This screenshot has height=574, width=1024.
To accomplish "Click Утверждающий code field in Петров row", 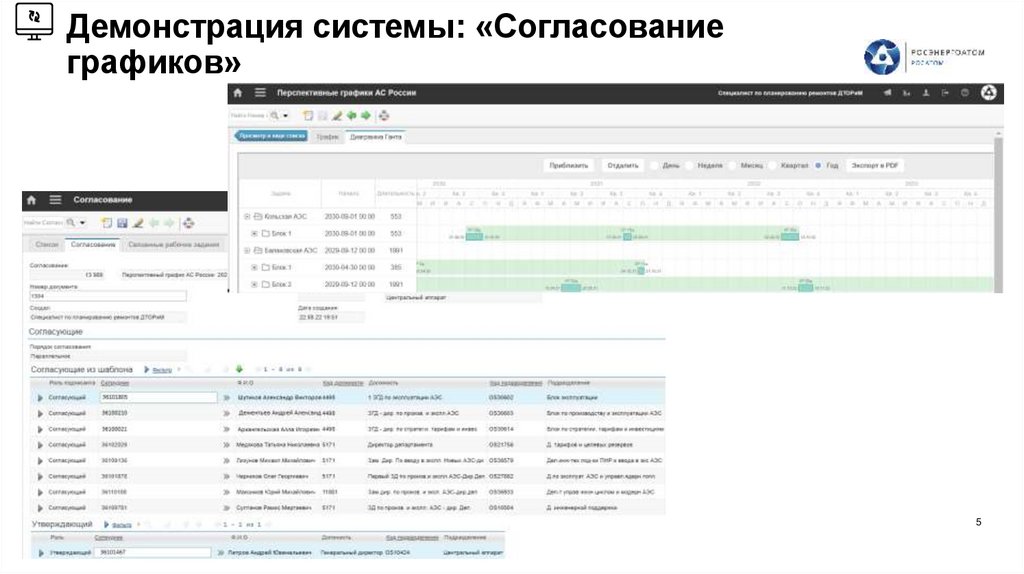I will point(153,552).
